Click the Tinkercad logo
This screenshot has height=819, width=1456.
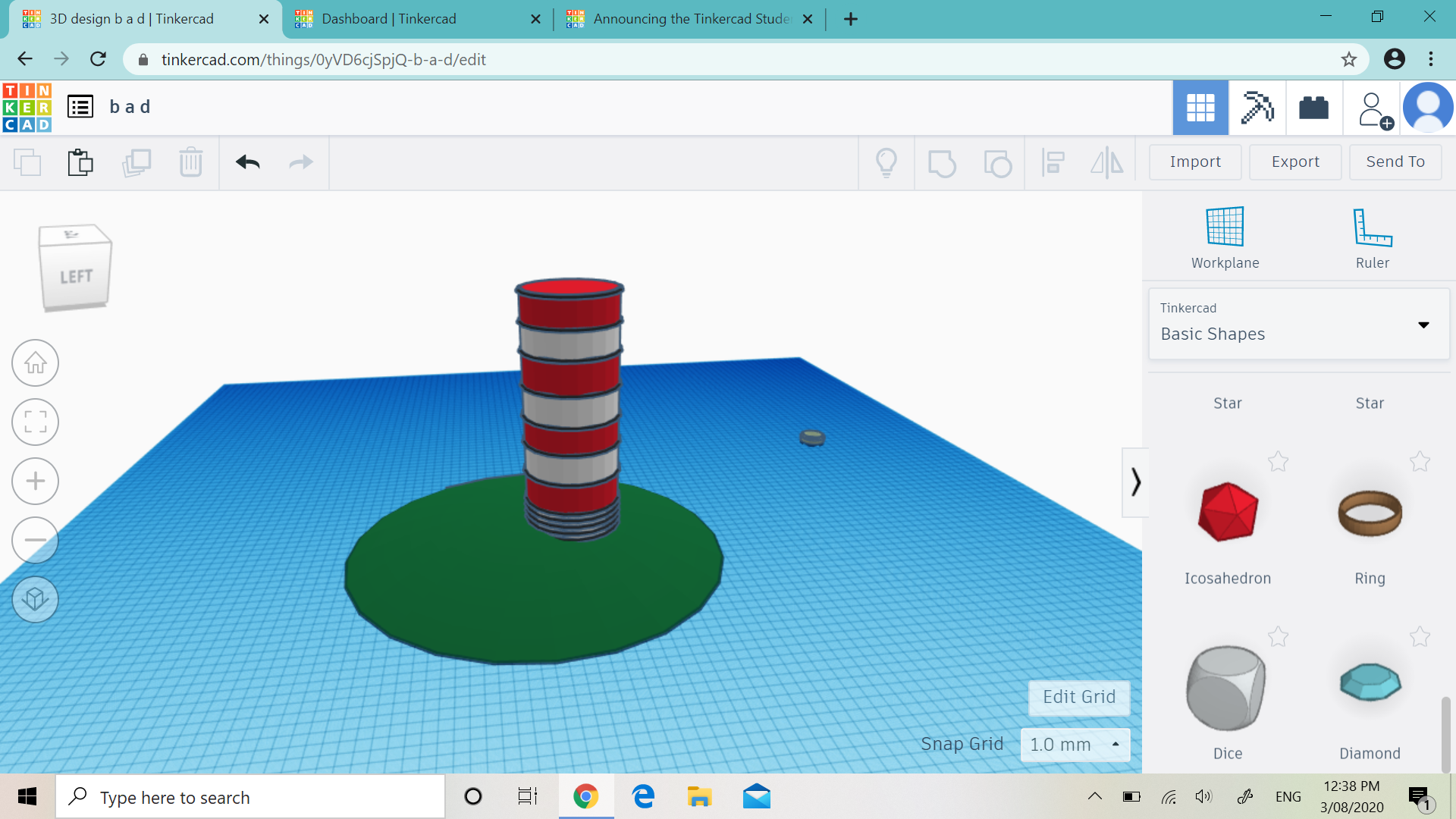(27, 107)
